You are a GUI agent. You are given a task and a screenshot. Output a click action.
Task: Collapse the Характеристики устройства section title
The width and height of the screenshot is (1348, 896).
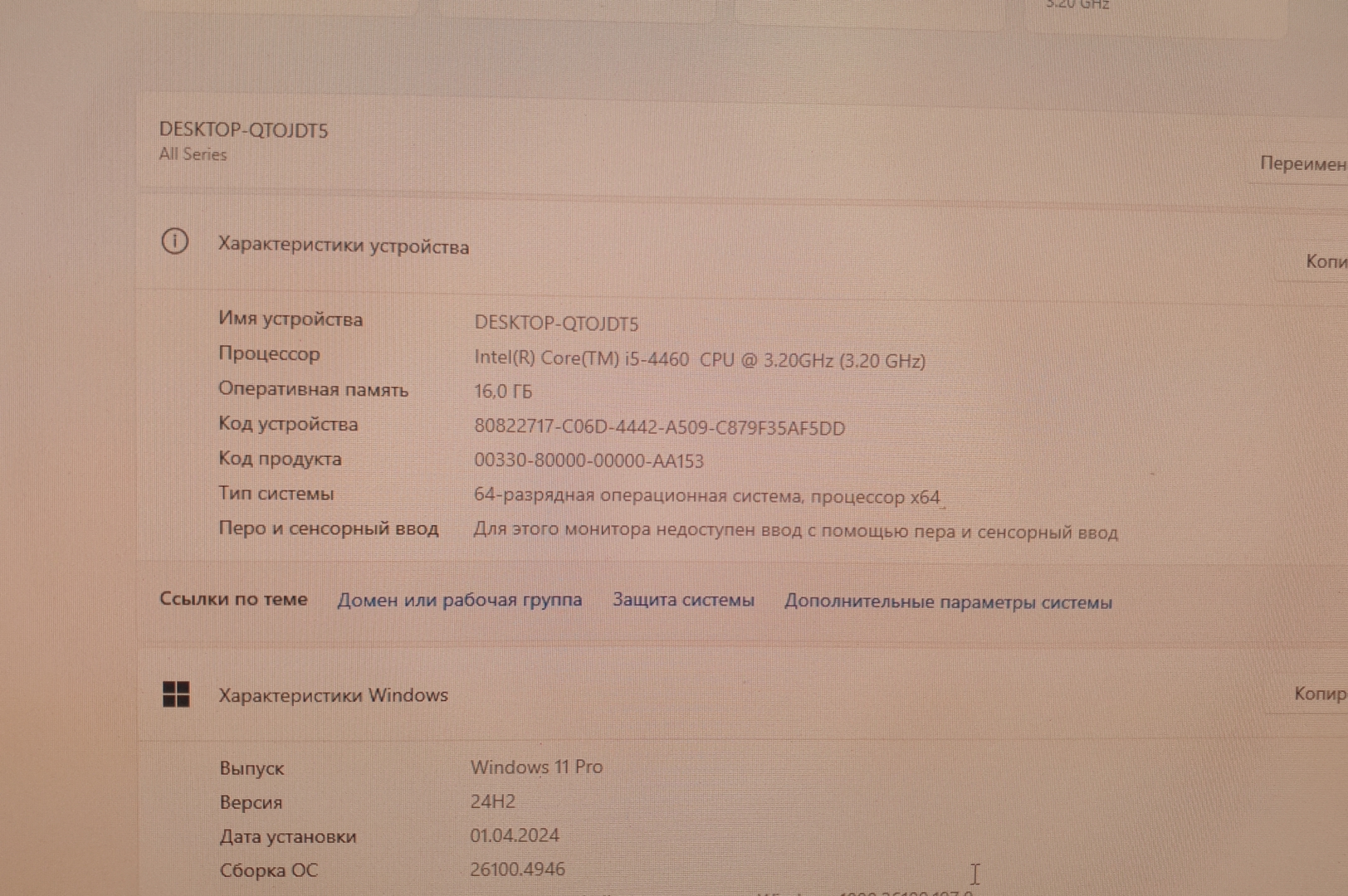point(343,246)
